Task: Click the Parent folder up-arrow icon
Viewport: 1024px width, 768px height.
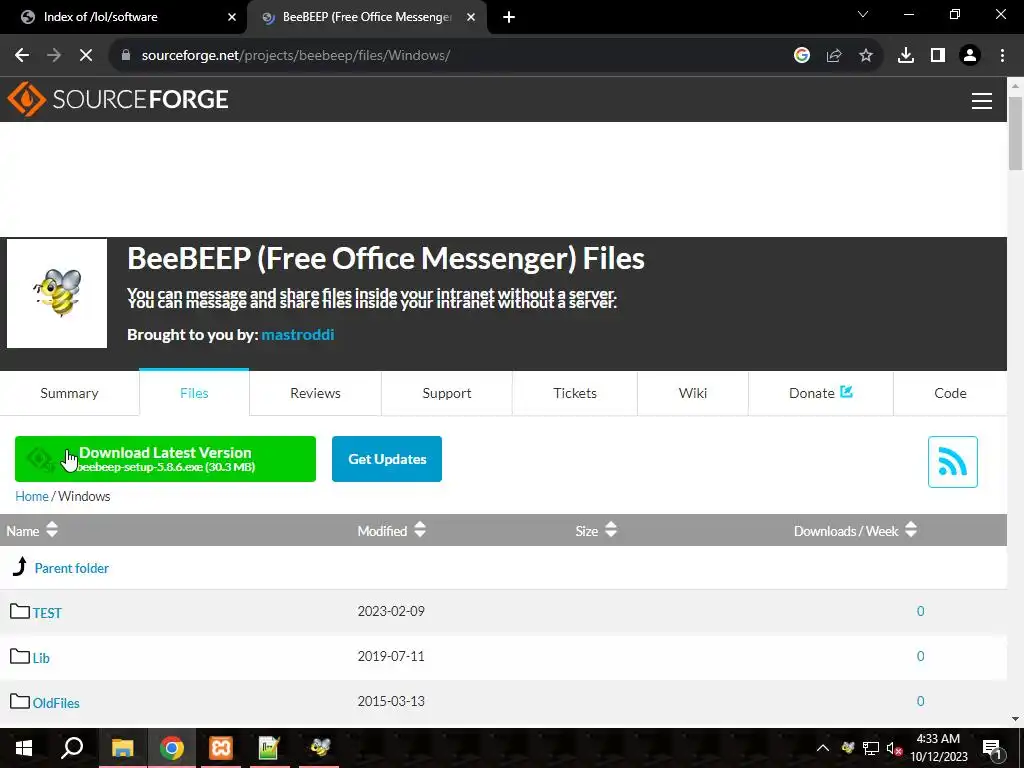Action: click(x=20, y=566)
